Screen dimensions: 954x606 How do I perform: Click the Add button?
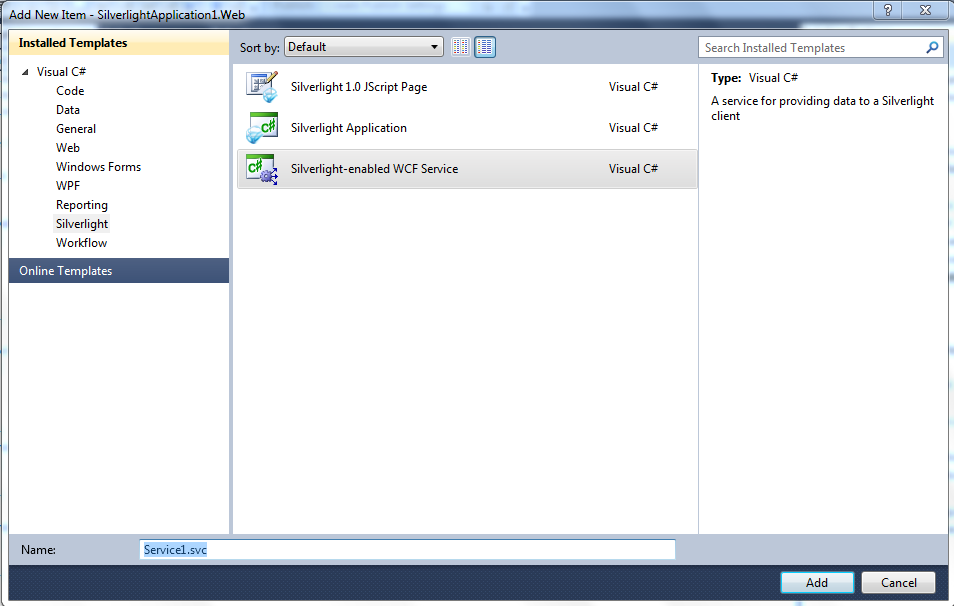[817, 582]
